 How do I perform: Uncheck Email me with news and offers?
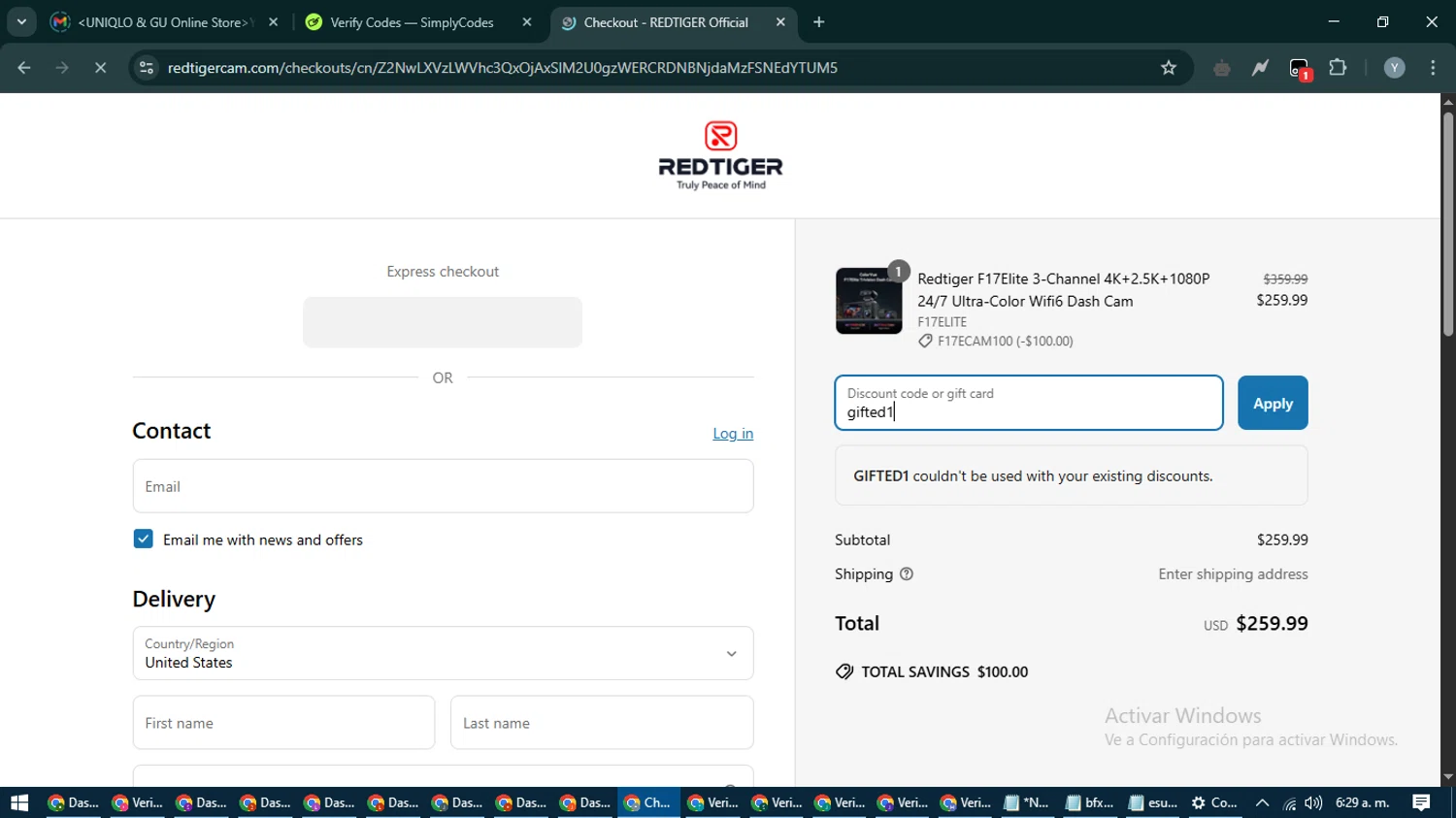[143, 539]
